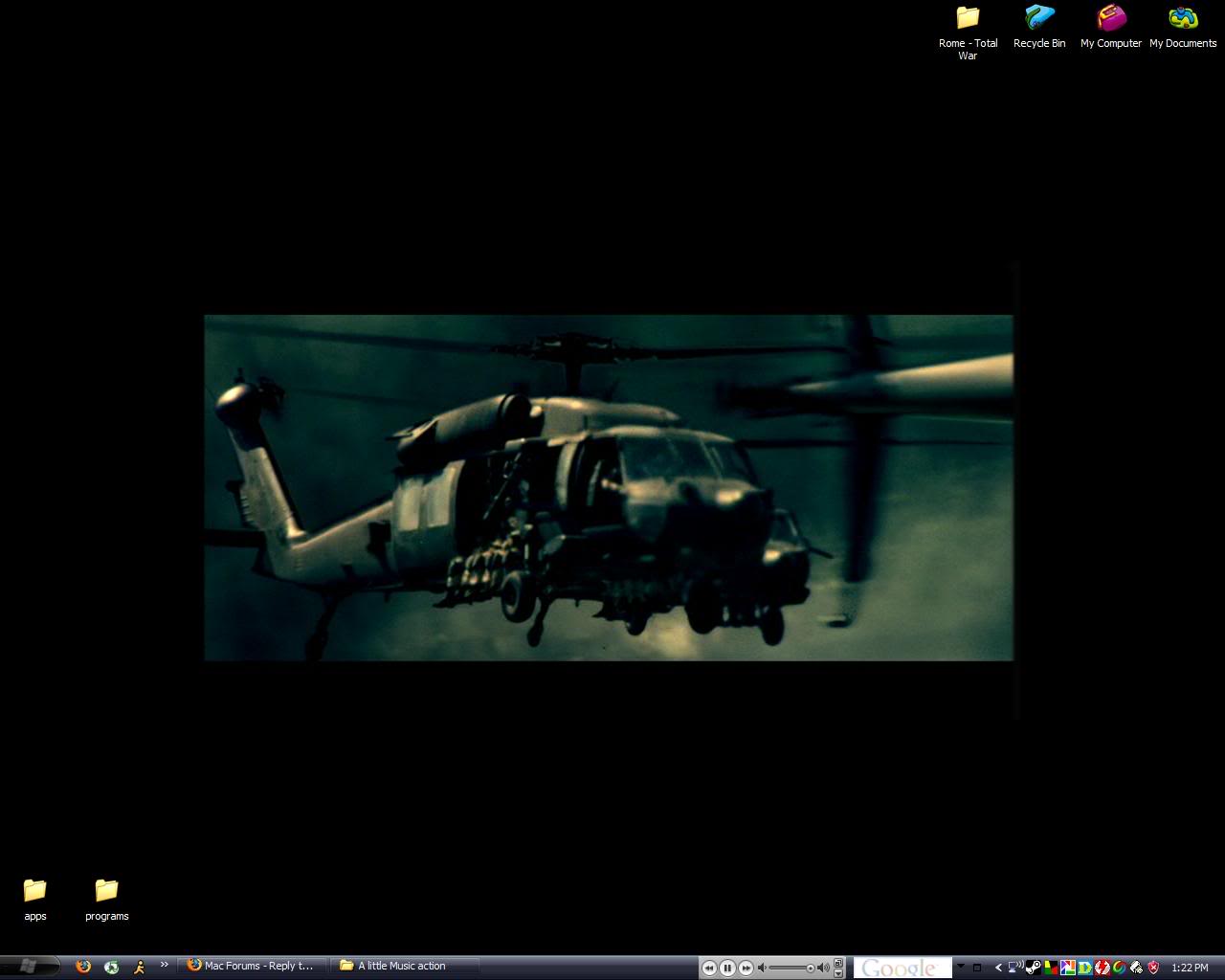Image resolution: width=1225 pixels, height=980 pixels.
Task: Click the green swirl tray icon
Action: pyautogui.click(x=1118, y=968)
